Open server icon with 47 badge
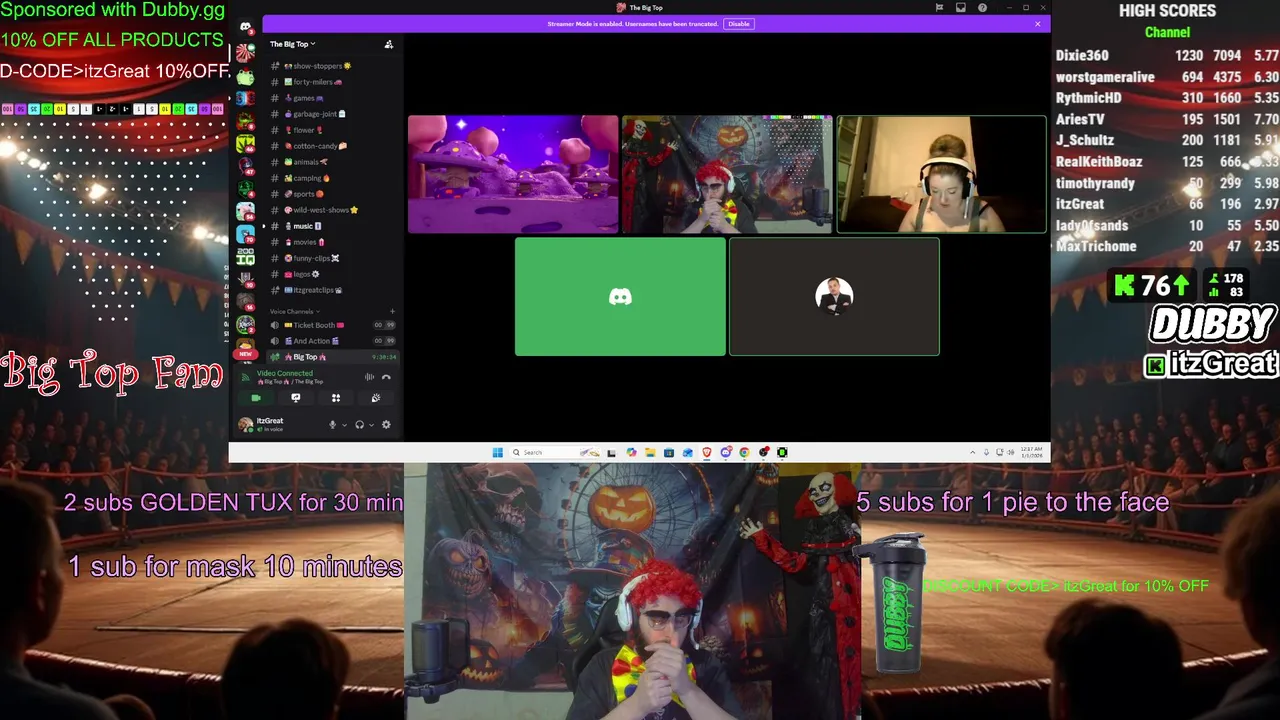 (245, 166)
